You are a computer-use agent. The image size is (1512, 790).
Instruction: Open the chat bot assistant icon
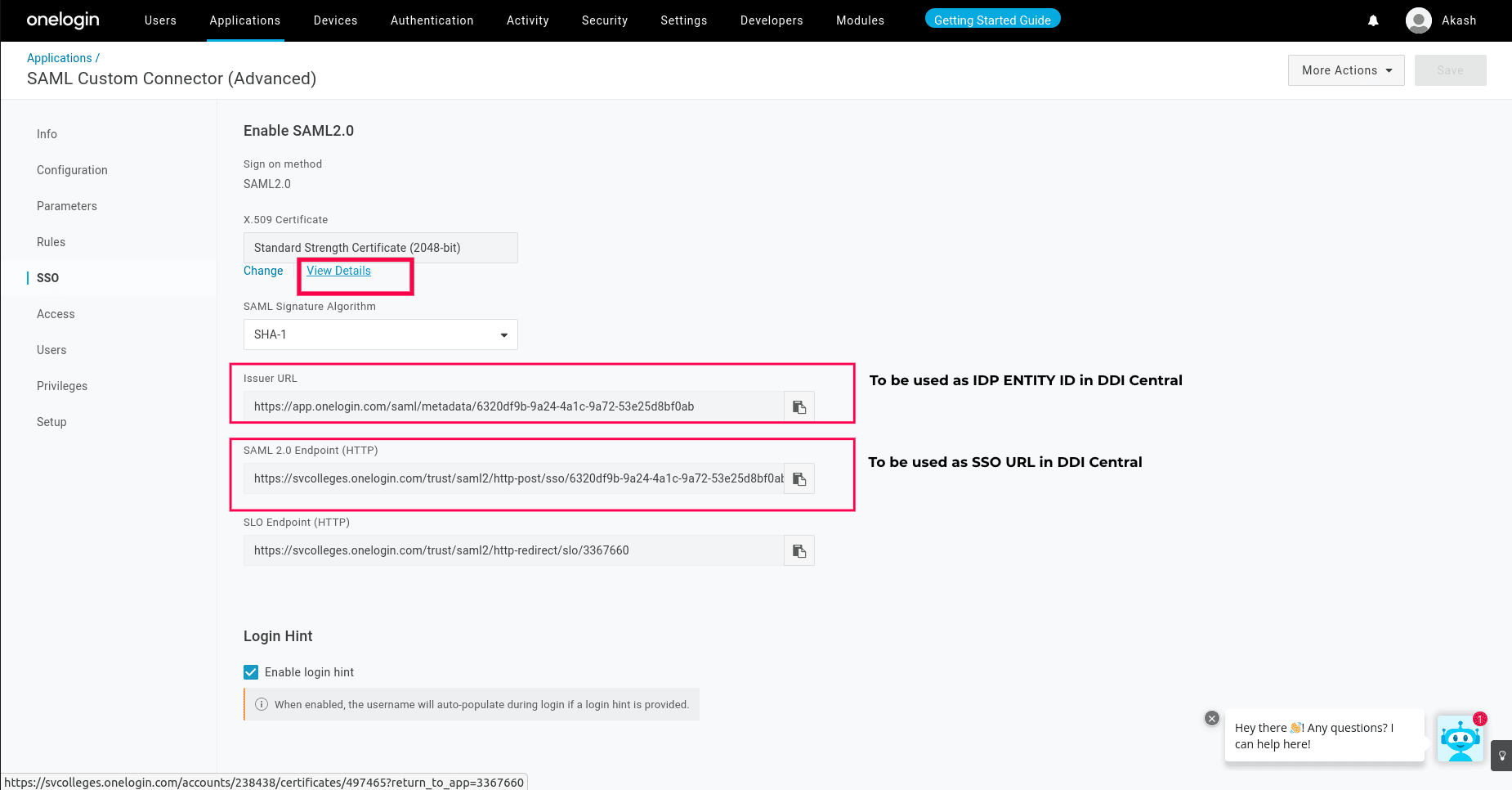1461,738
